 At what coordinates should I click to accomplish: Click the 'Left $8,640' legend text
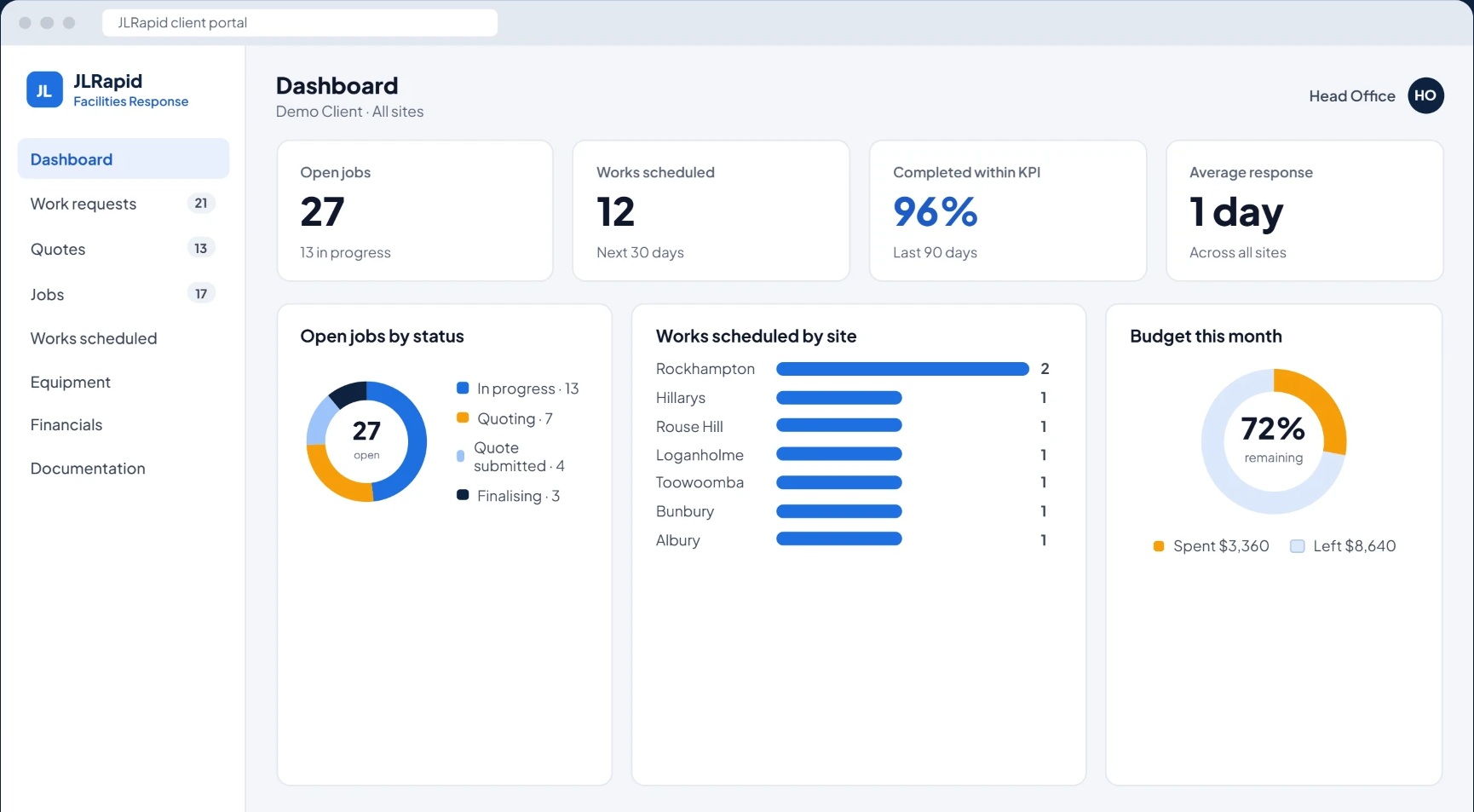click(1355, 546)
